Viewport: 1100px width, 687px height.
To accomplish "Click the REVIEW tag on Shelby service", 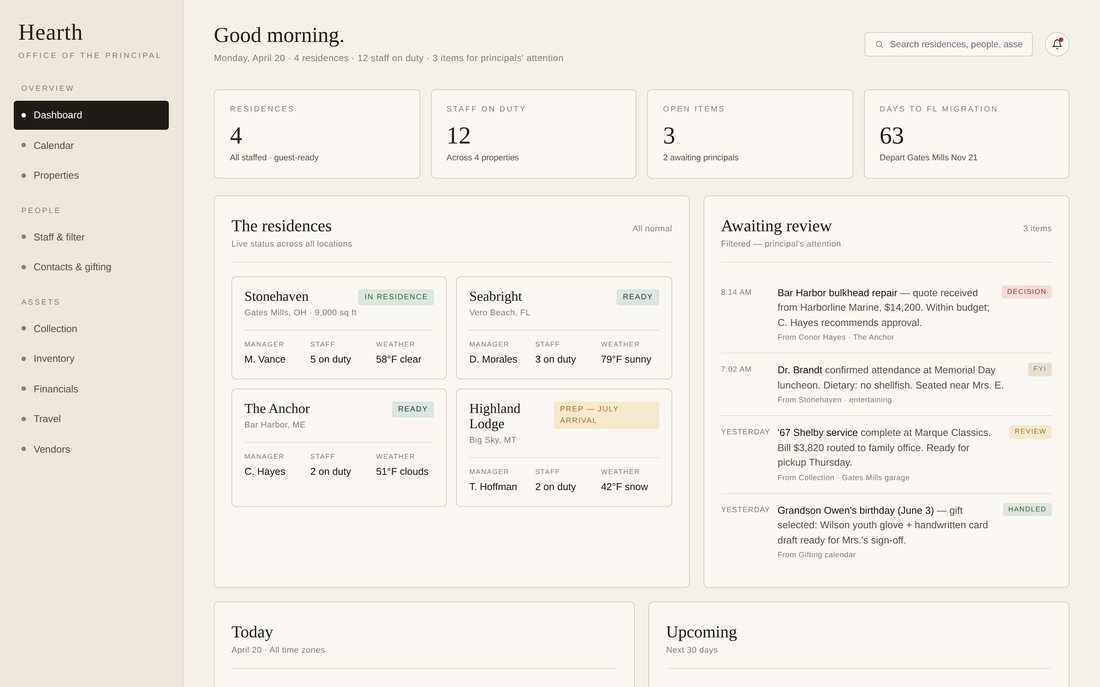I will pyautogui.click(x=1030, y=432).
